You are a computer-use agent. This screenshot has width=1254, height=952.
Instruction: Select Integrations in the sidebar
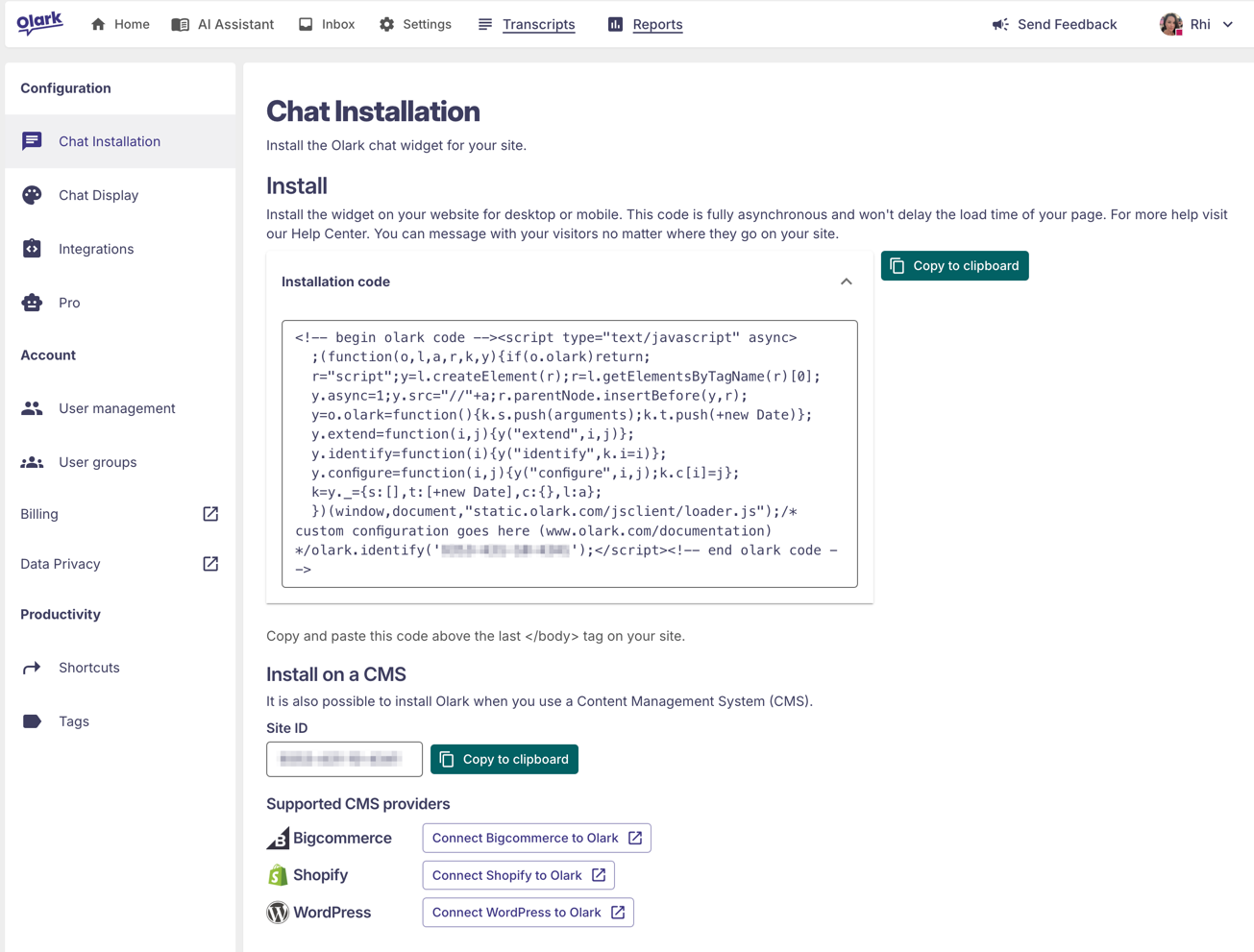click(120, 249)
